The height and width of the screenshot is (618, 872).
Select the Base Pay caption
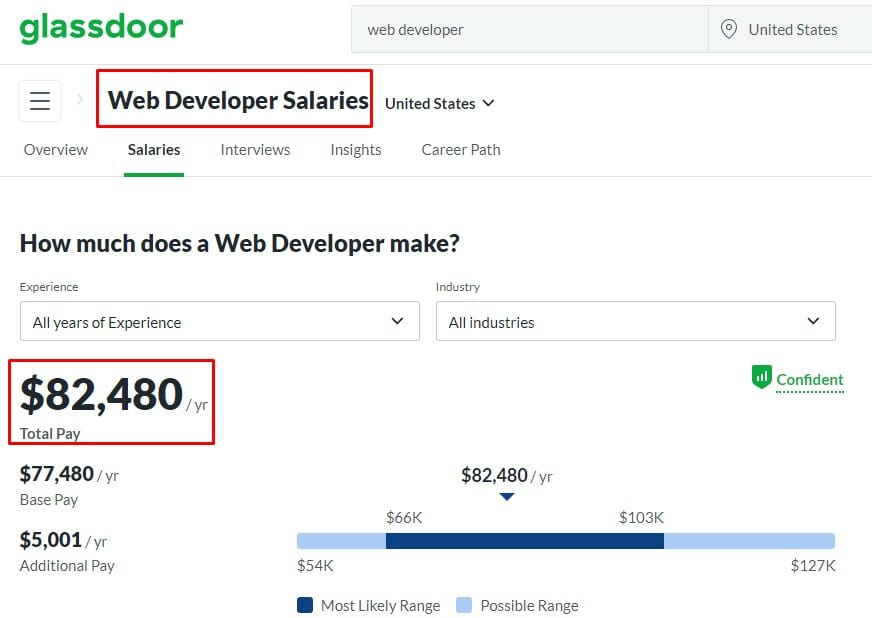[49, 500]
